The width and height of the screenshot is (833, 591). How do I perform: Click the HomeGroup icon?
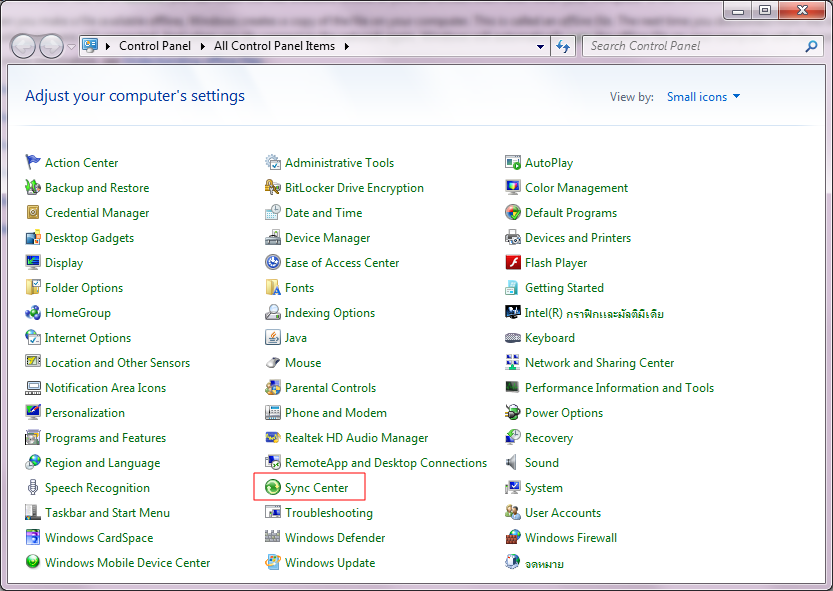pos(33,313)
